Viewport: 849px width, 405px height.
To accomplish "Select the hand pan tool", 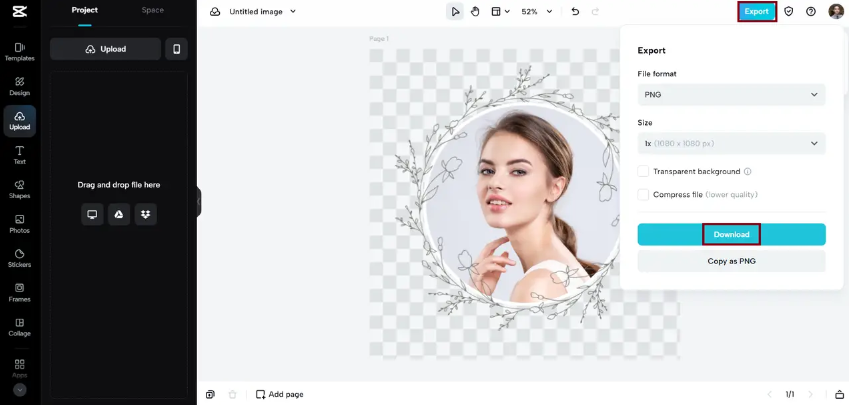I will (476, 12).
